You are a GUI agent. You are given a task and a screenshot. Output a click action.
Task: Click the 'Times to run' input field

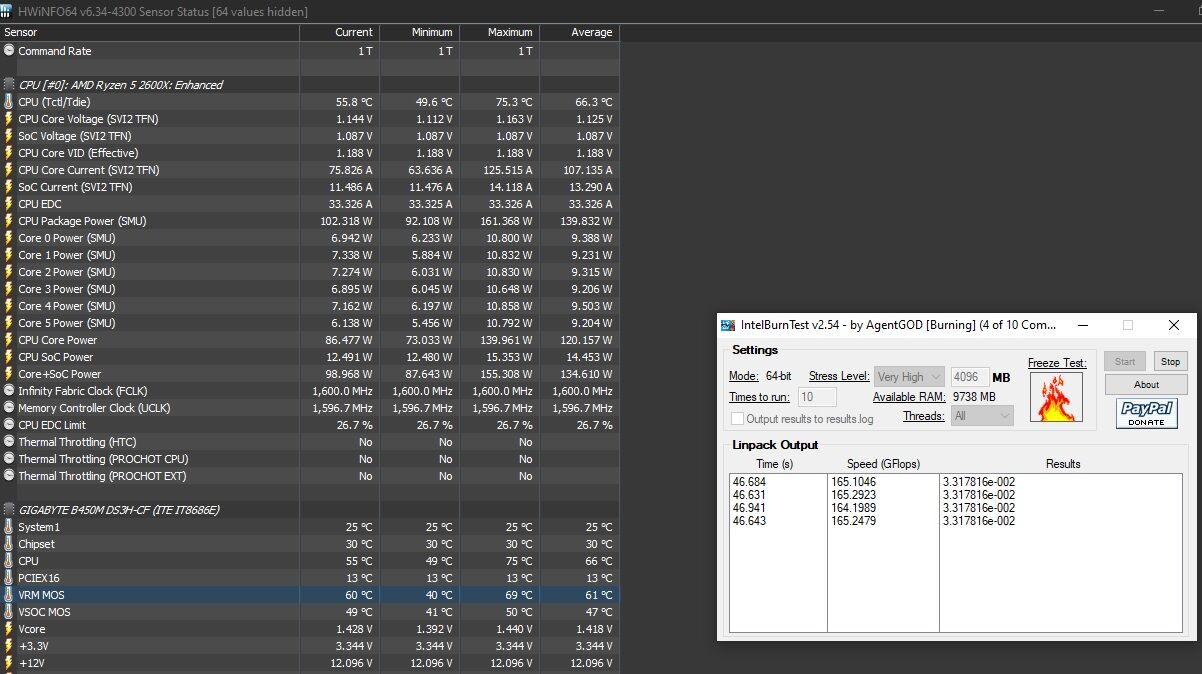tap(817, 397)
